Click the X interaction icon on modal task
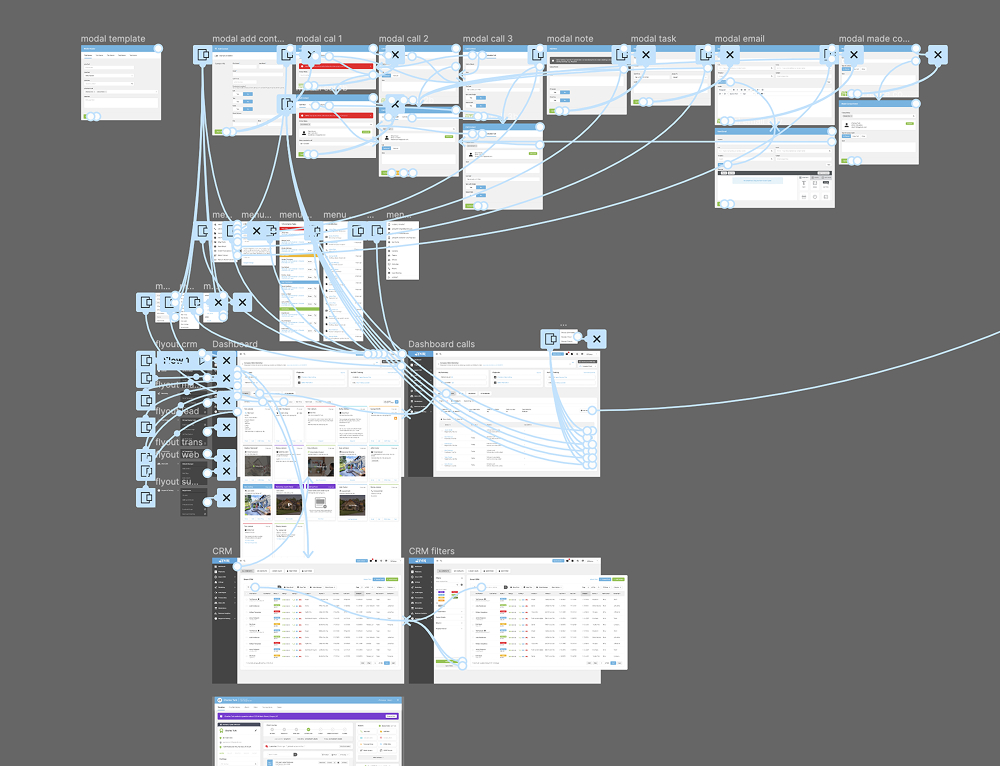 pyautogui.click(x=646, y=55)
